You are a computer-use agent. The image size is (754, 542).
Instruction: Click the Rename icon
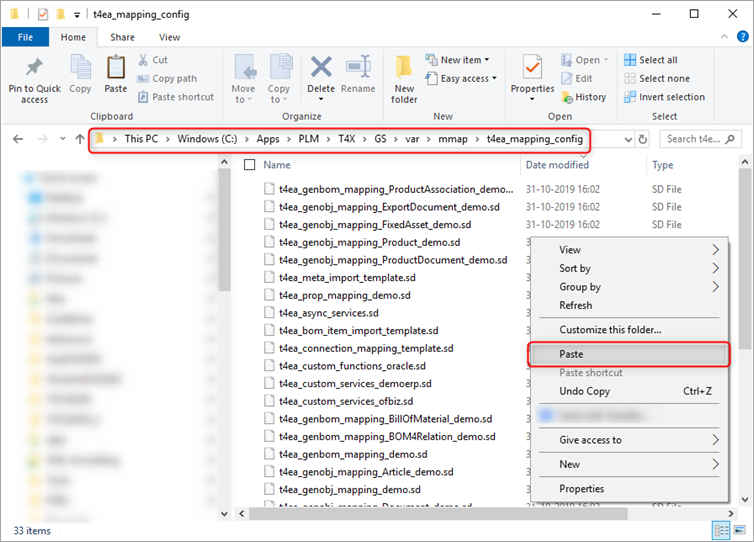358,67
